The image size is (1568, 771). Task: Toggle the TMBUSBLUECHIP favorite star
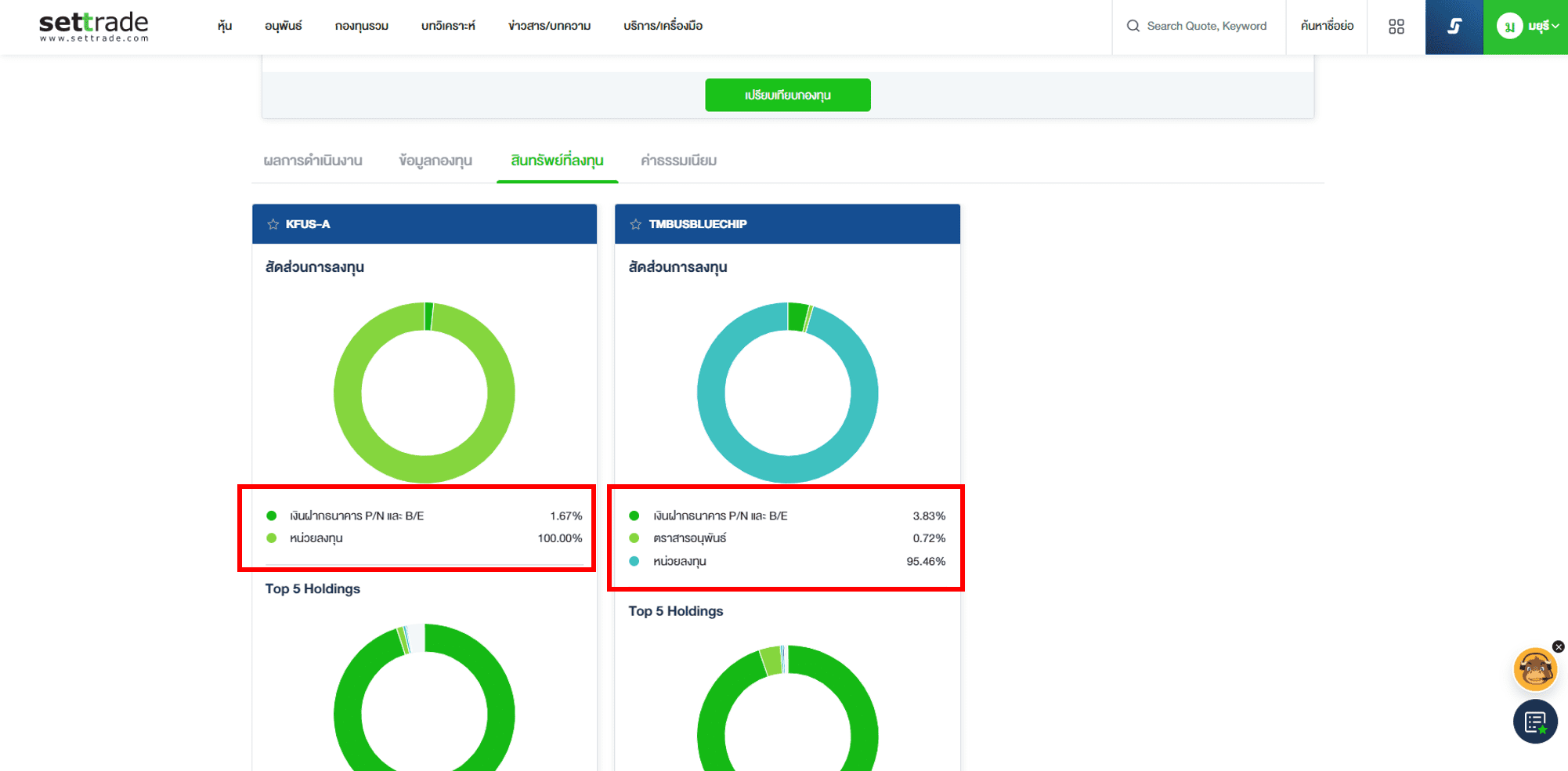[635, 224]
